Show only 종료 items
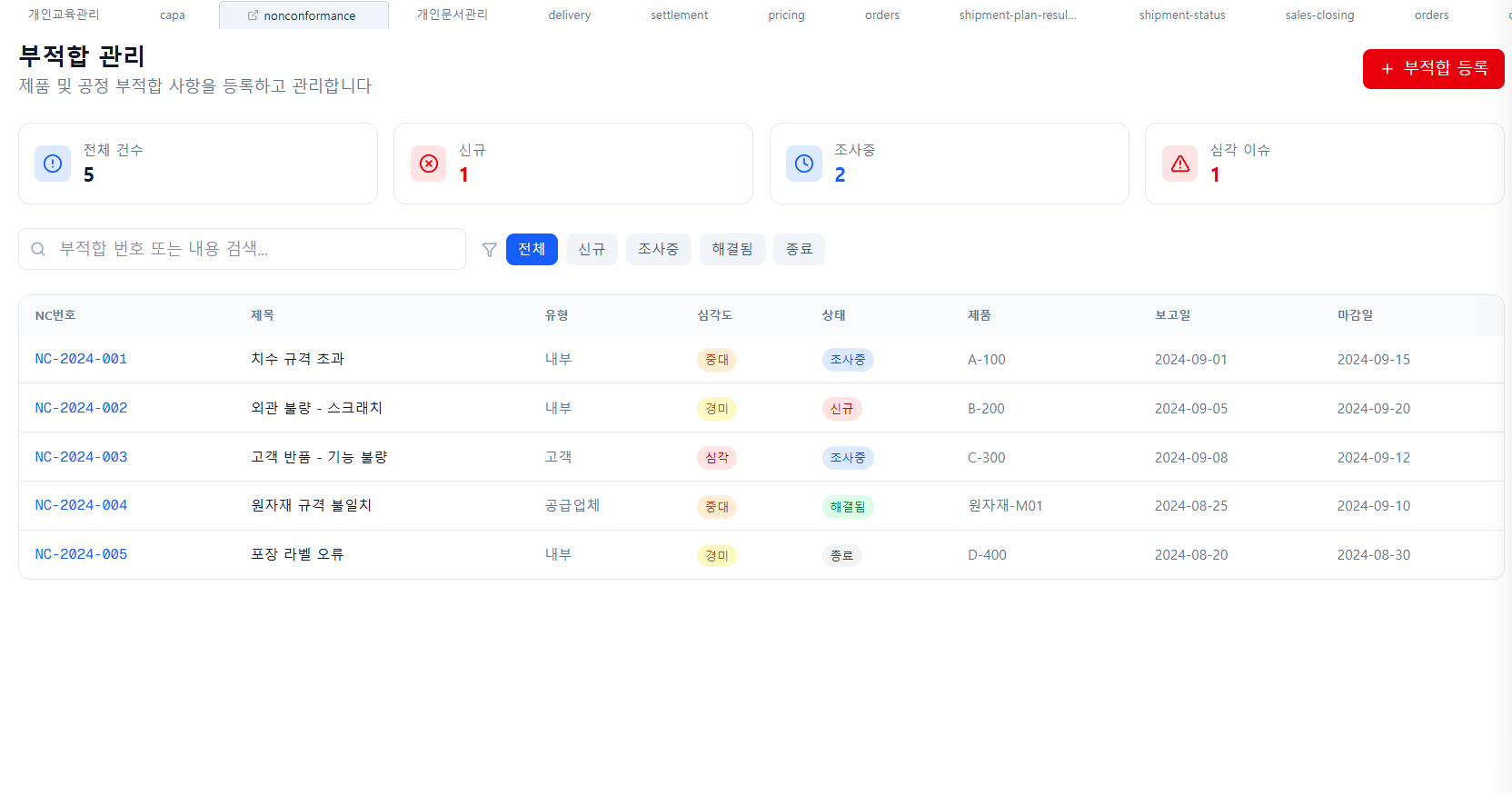This screenshot has height=795, width=1512. 799,249
